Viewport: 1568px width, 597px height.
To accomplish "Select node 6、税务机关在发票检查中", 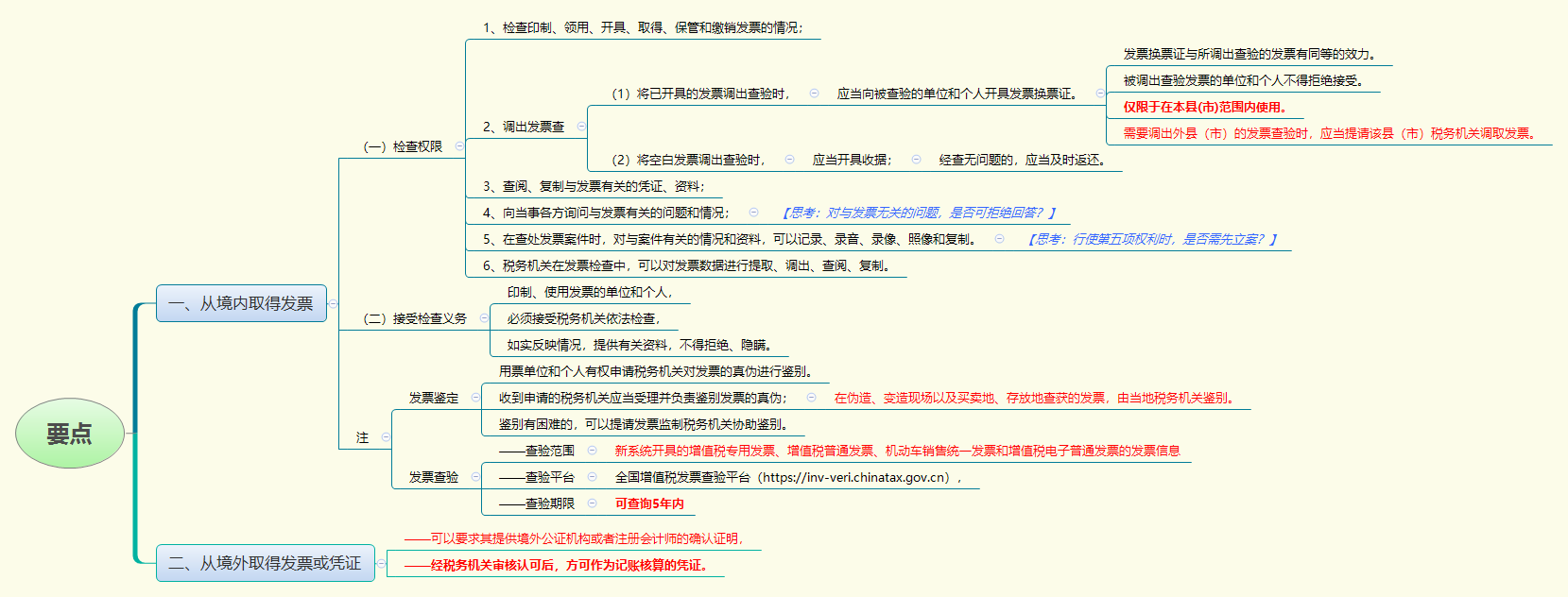I will [687, 265].
